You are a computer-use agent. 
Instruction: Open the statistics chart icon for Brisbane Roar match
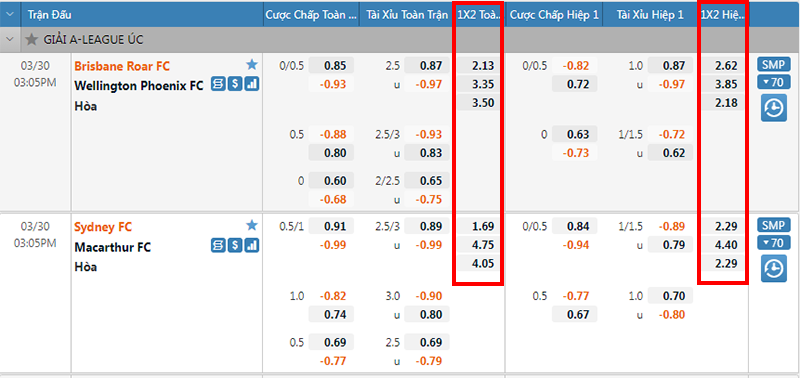point(252,85)
